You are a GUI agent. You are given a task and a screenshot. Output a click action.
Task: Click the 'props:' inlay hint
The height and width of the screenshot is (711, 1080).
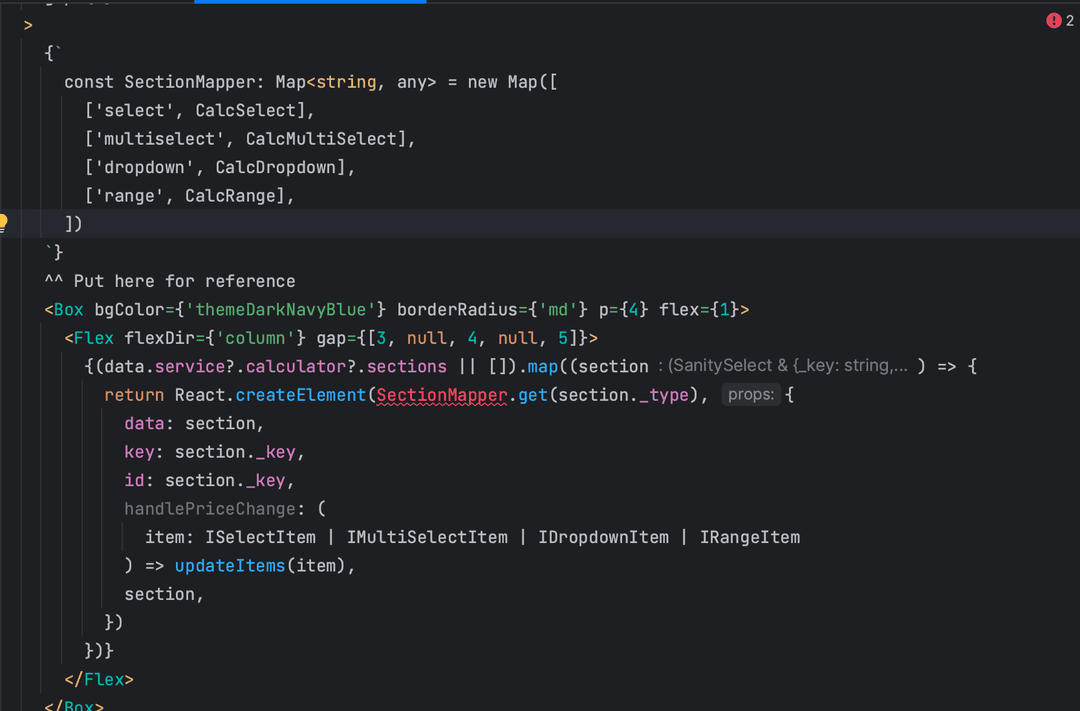pos(751,395)
